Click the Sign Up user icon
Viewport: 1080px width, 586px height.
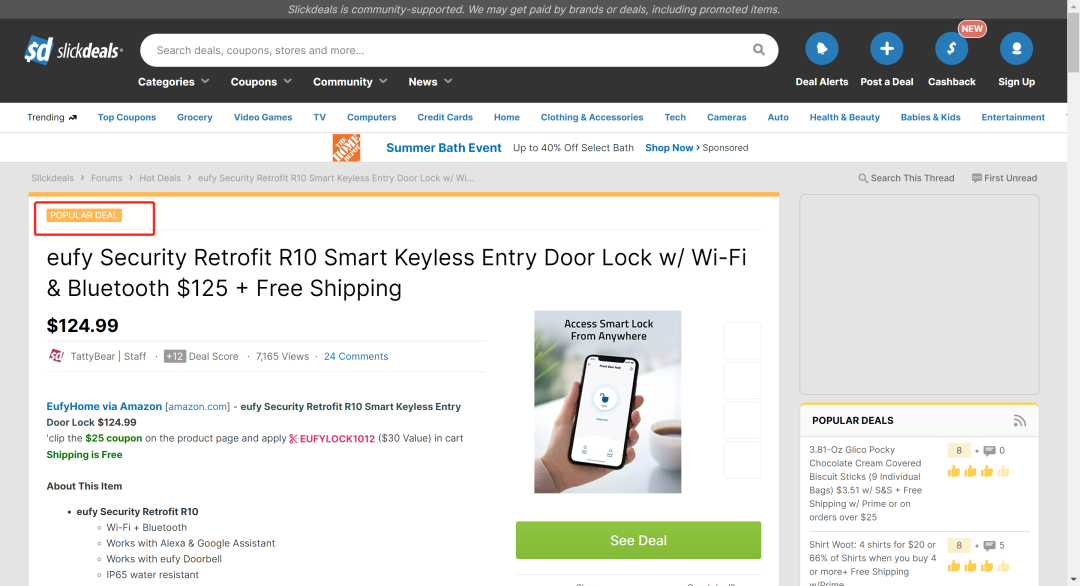[1016, 49]
